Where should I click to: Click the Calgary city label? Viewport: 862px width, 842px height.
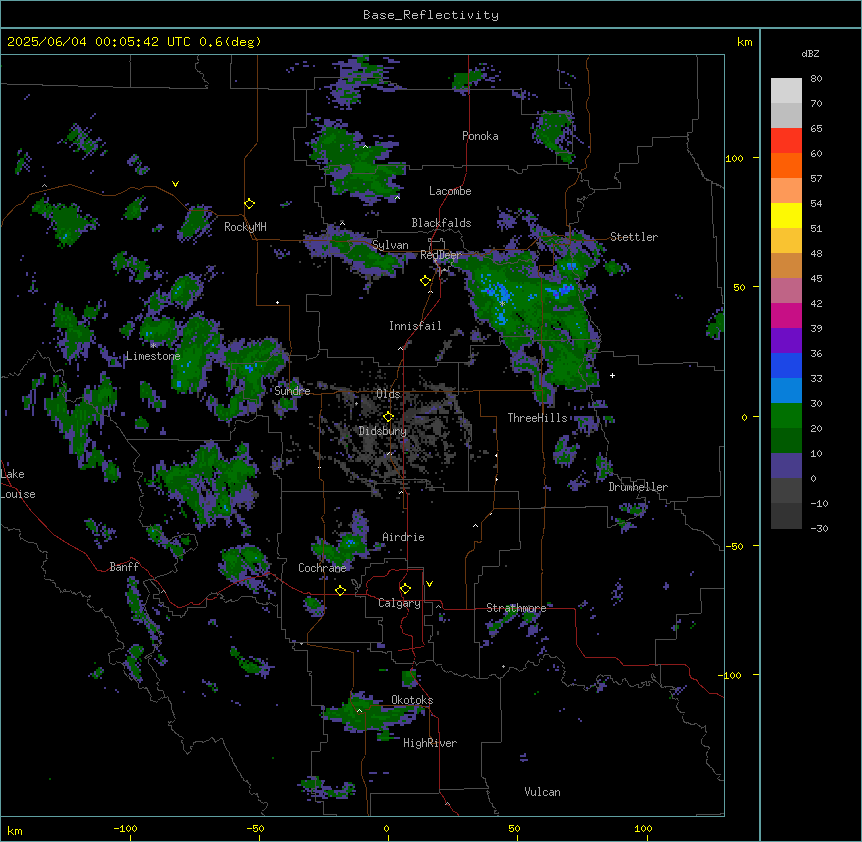pos(399,603)
